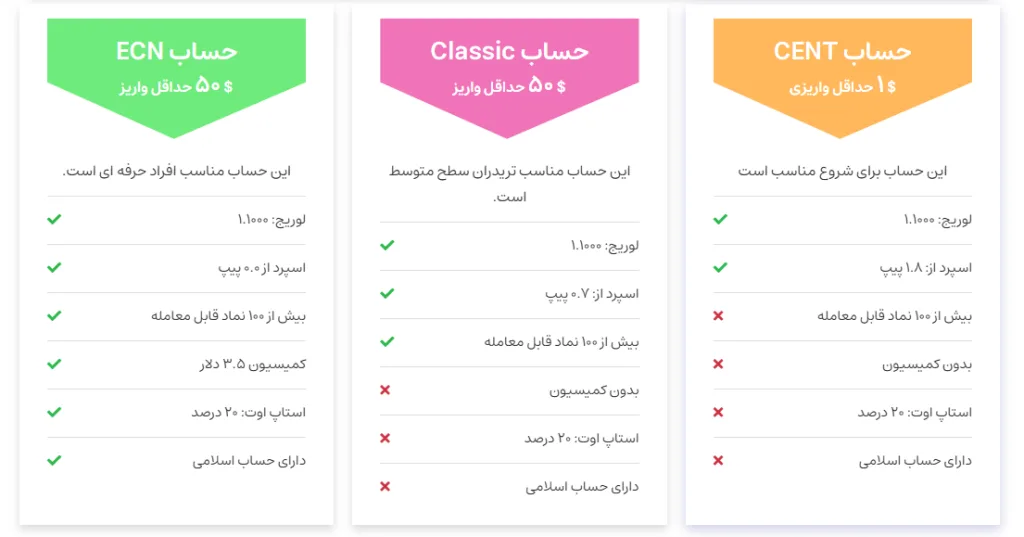The image size is (1024, 537).
Task: Click green check beside 3.5 dollar commission in ECN card
Action: (x=54, y=364)
